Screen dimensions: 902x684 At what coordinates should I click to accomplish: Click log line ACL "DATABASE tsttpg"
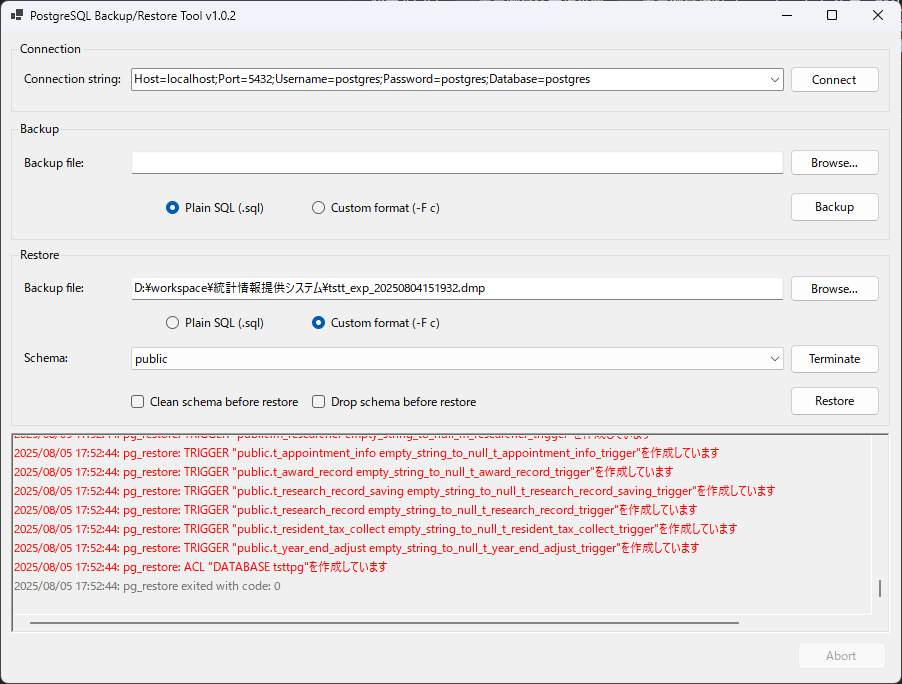click(200, 567)
